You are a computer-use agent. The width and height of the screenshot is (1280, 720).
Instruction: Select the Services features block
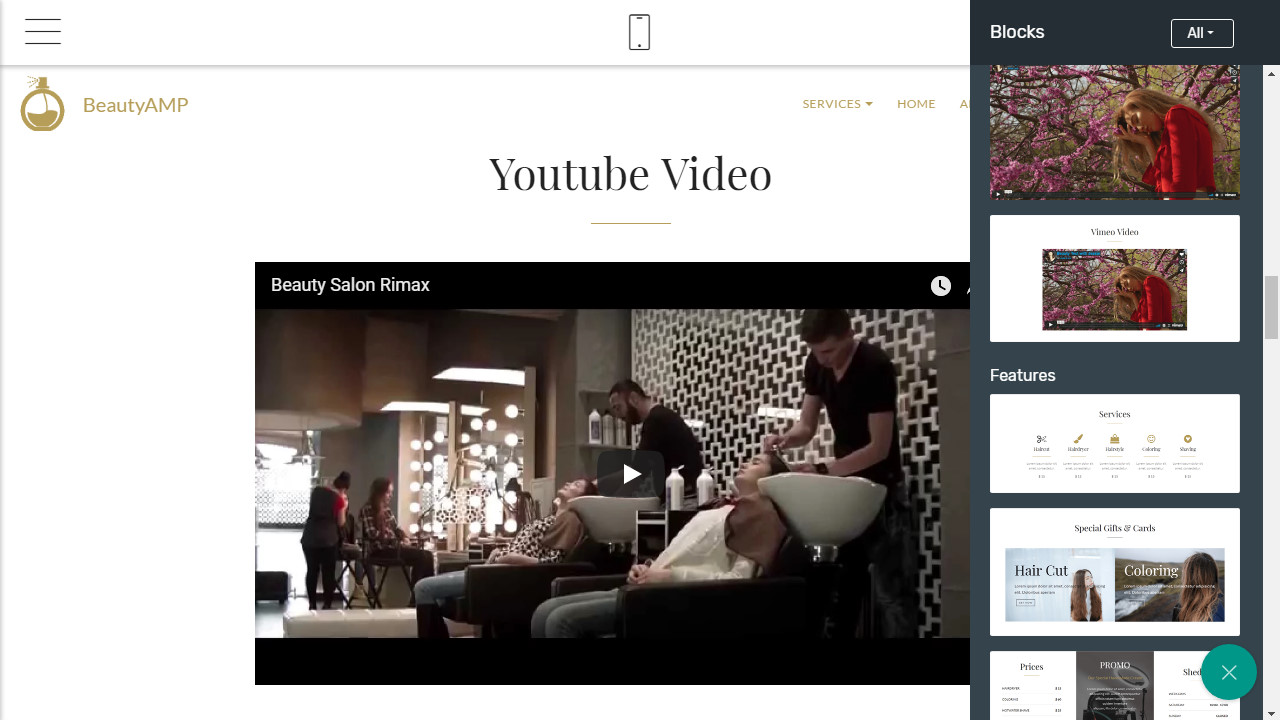[x=1114, y=443]
